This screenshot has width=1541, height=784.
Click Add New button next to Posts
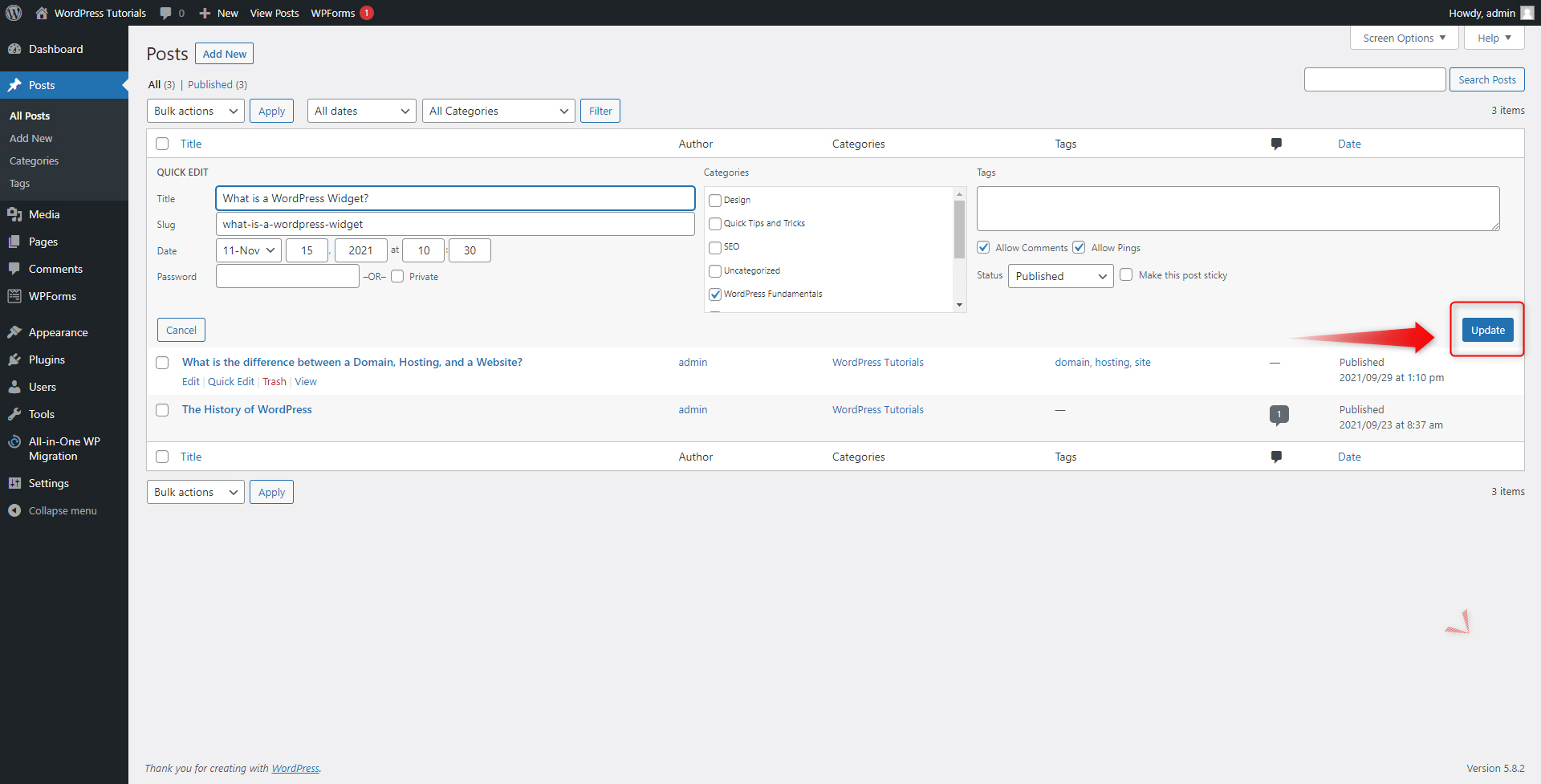(224, 54)
